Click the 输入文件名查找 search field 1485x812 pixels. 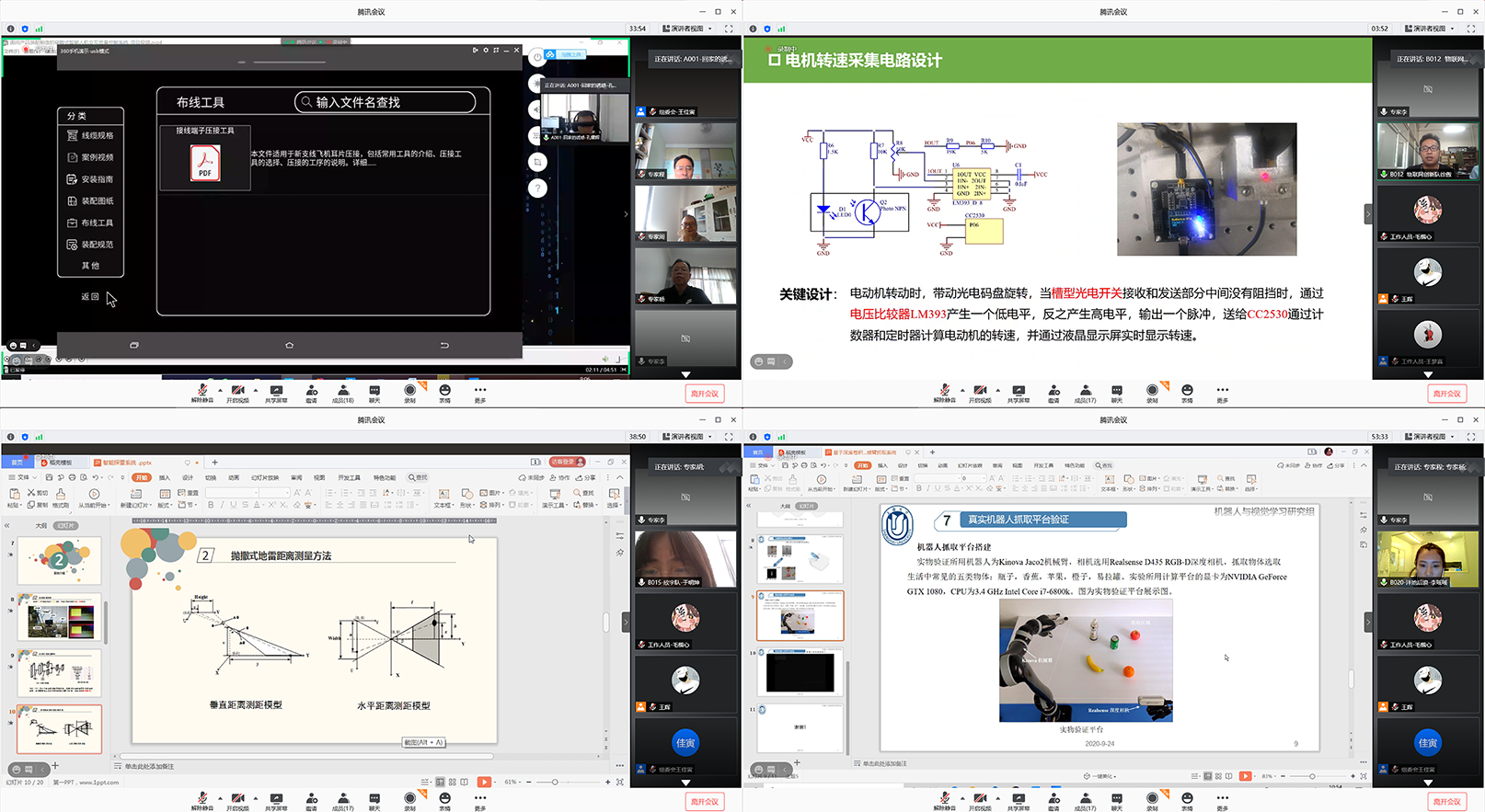[x=385, y=102]
